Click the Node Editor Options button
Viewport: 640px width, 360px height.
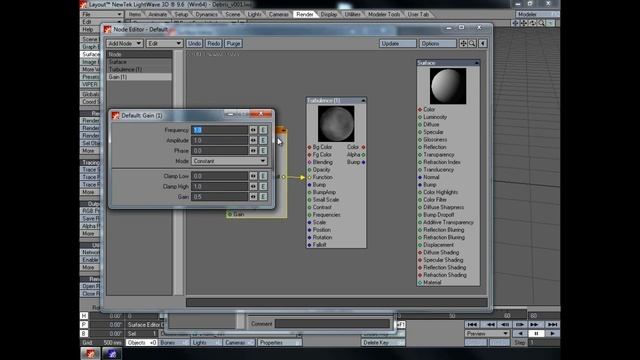tap(438, 43)
